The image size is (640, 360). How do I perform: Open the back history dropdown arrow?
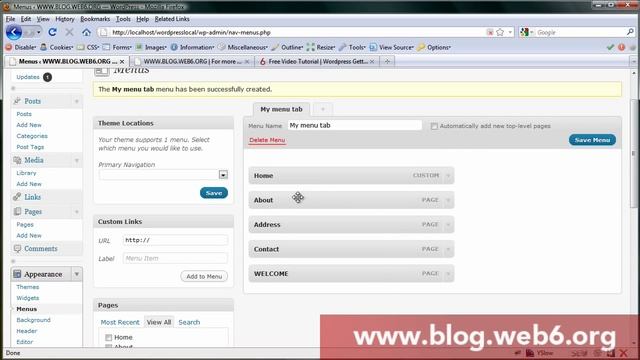point(39,32)
